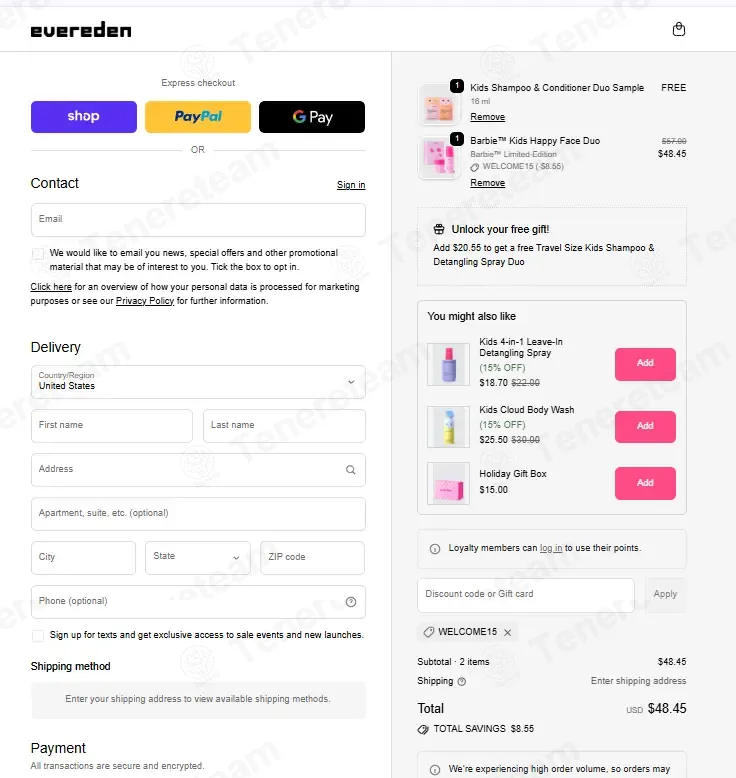Enable the sign up for texts checkbox
This screenshot has height=778, width=736.
click(x=38, y=636)
